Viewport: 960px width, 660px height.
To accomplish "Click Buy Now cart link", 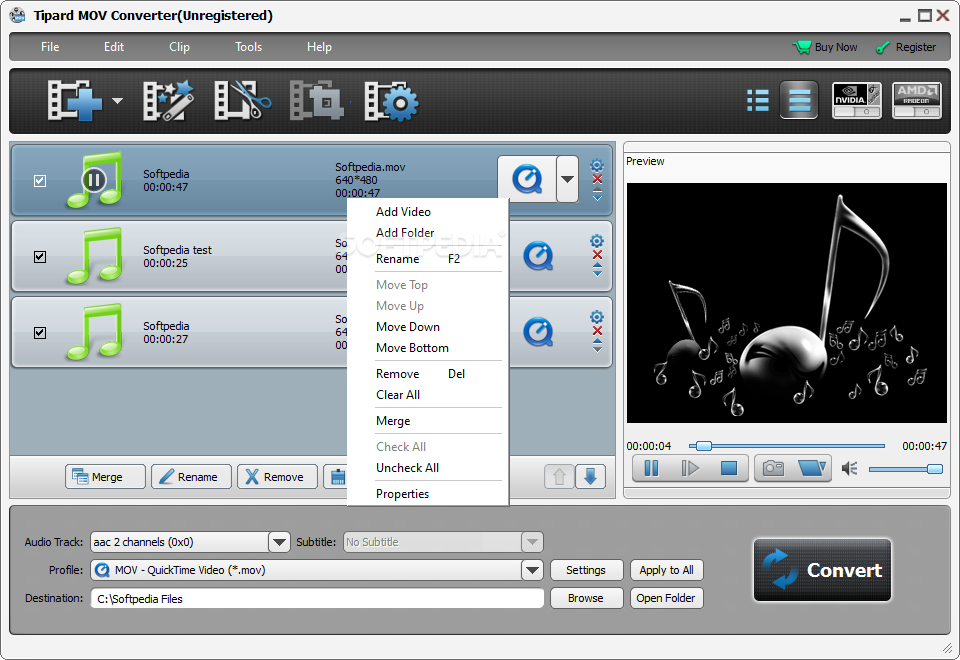I will 825,47.
